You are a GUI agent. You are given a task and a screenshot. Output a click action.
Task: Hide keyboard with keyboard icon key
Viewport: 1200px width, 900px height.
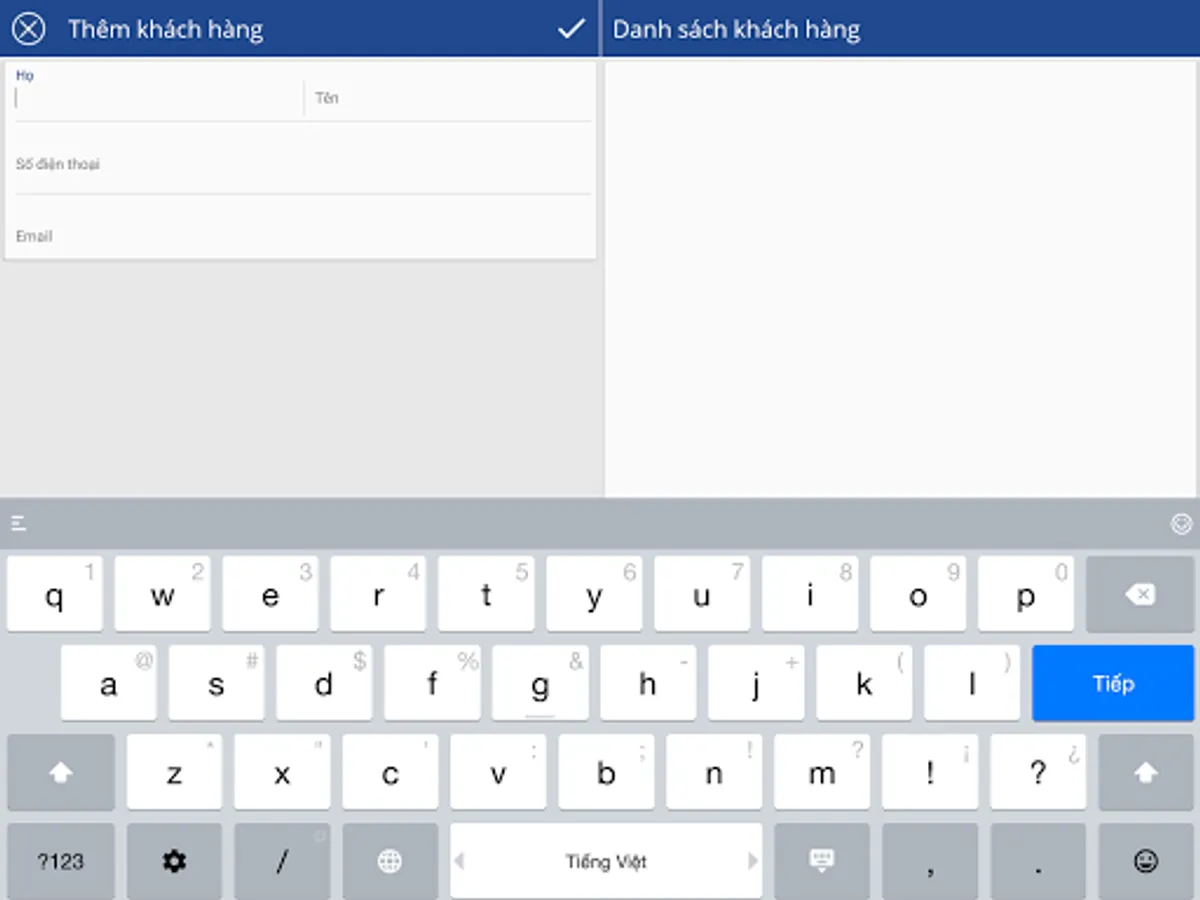tap(822, 861)
